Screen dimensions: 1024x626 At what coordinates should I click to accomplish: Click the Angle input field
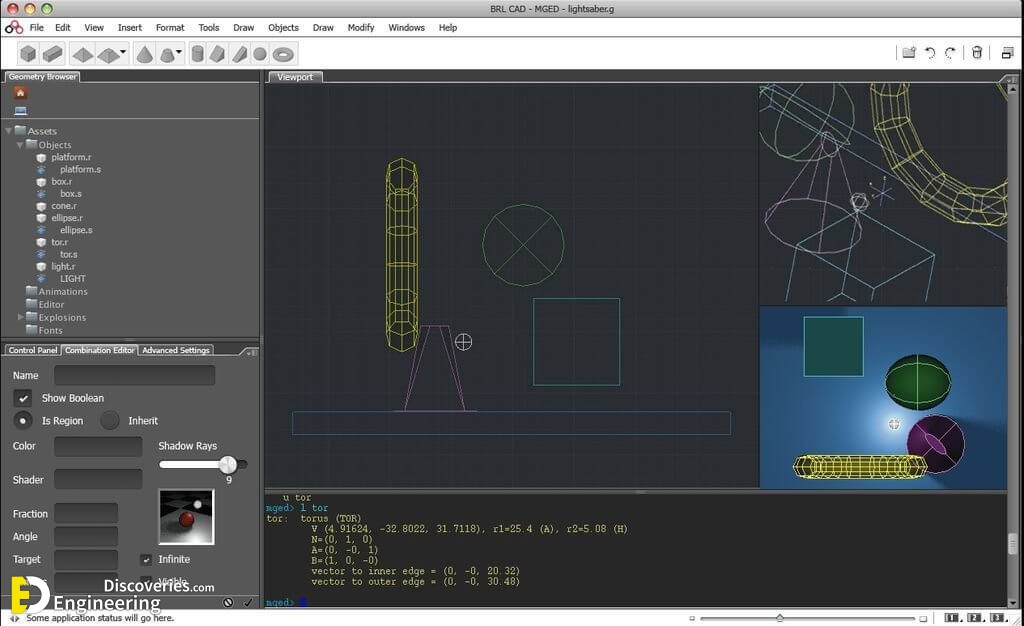point(86,537)
